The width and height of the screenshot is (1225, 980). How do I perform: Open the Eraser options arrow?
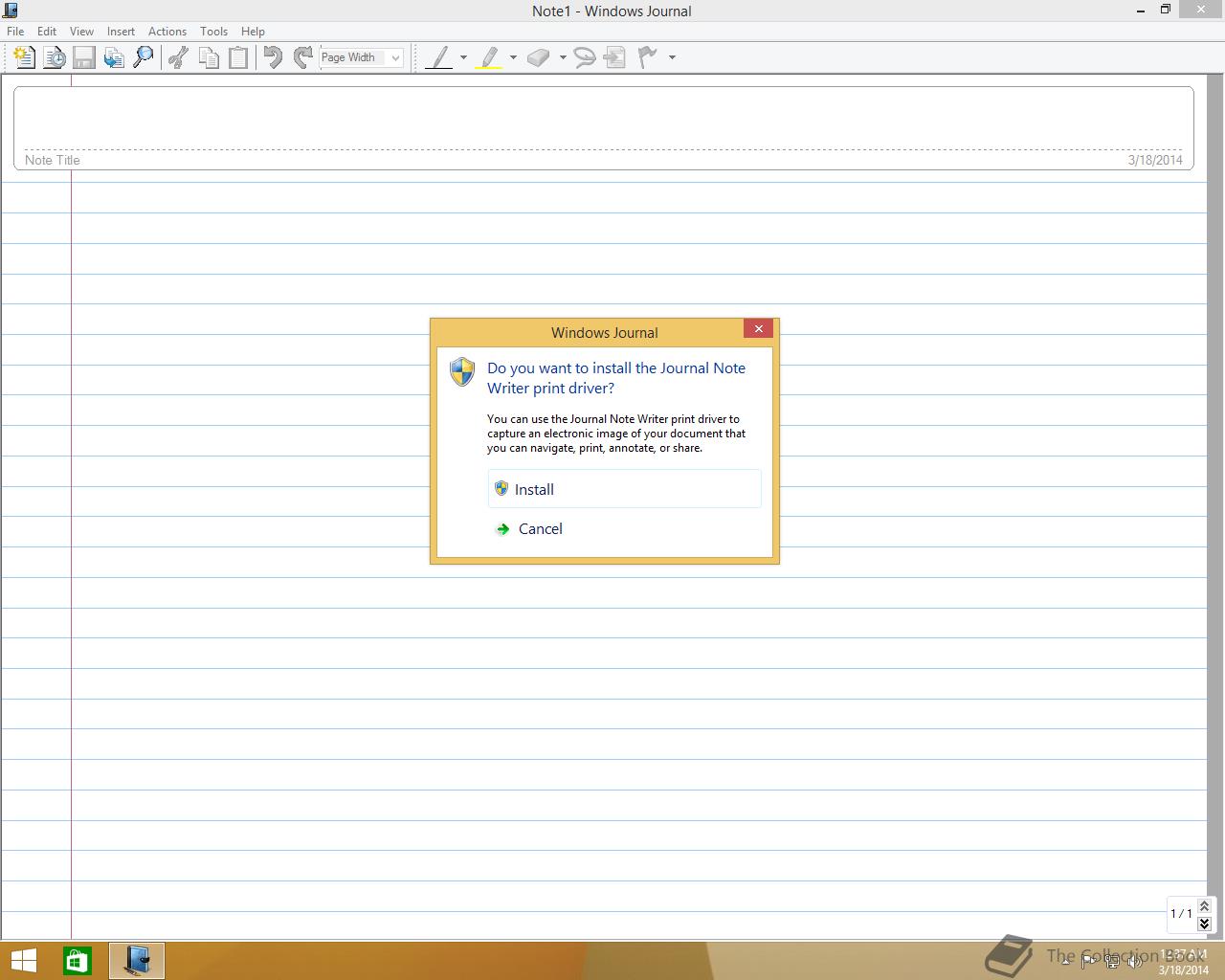coord(563,57)
